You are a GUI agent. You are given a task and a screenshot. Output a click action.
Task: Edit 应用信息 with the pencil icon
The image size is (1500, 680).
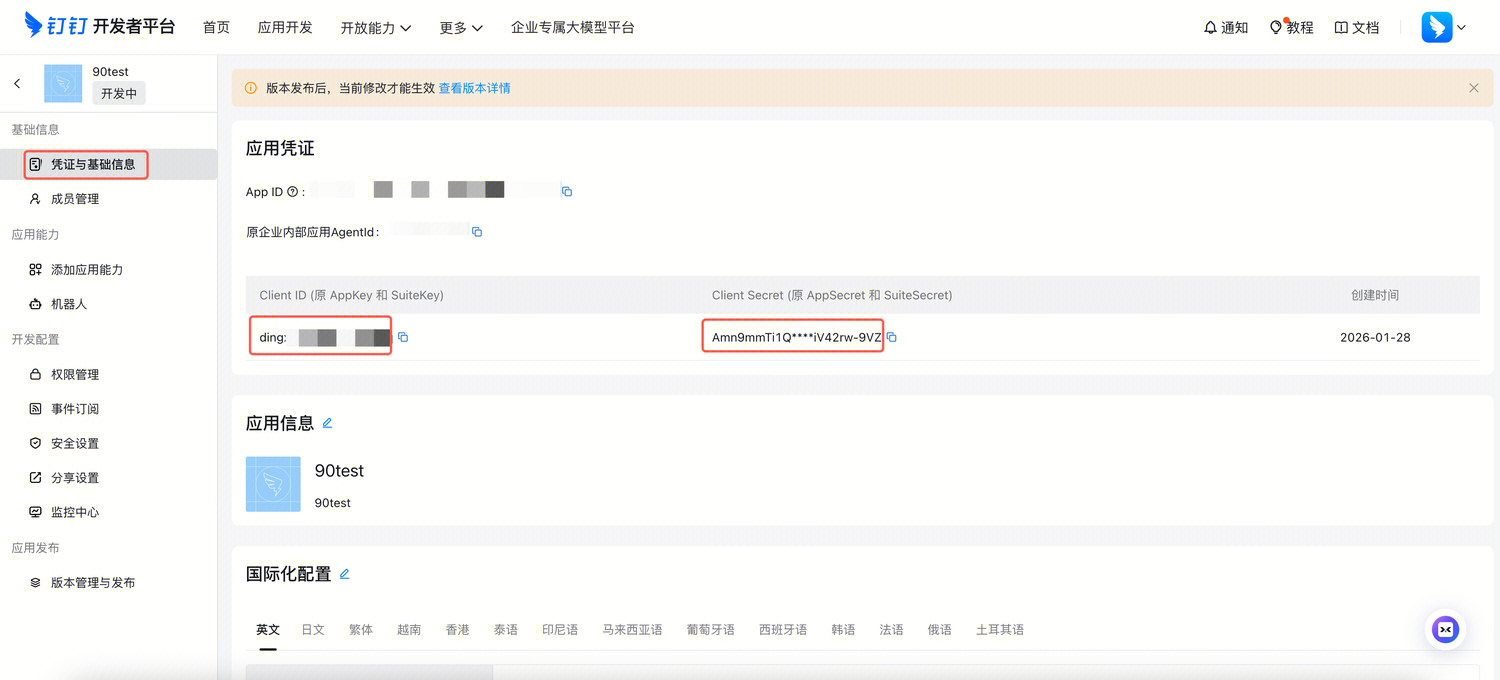pyautogui.click(x=327, y=423)
